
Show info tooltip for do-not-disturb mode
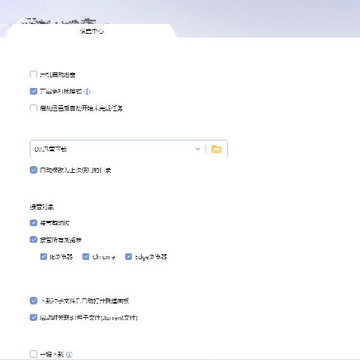pyautogui.click(x=87, y=91)
